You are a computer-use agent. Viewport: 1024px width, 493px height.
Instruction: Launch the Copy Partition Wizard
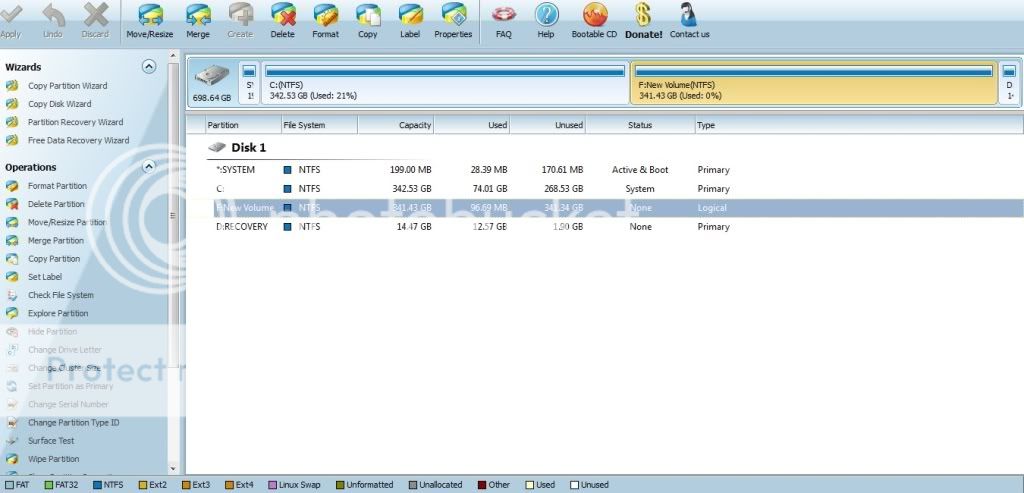[x=67, y=86]
